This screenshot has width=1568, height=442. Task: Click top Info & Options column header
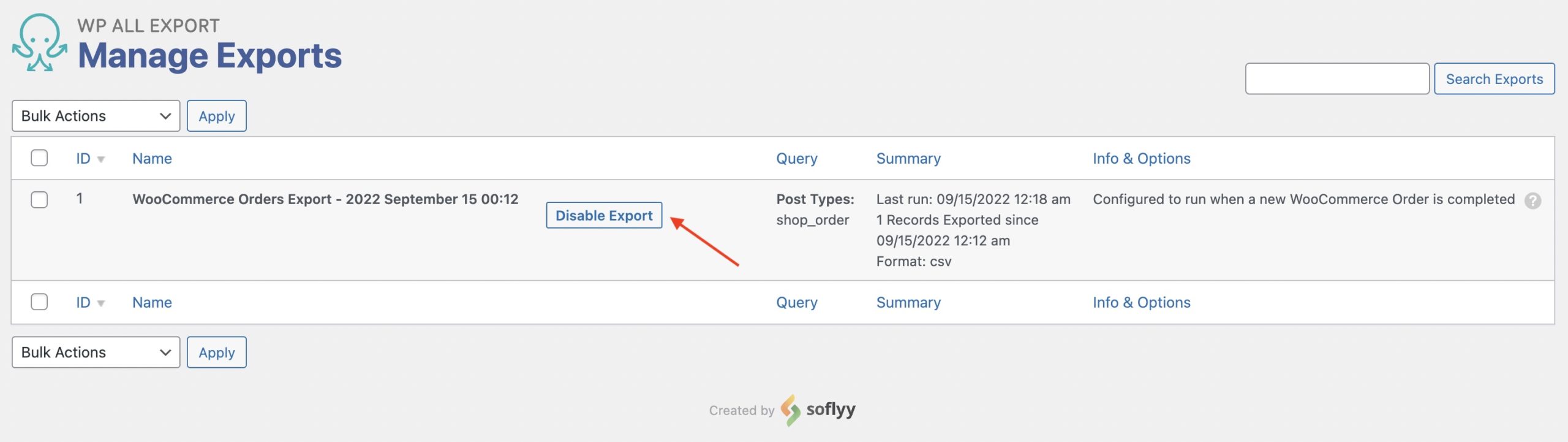coord(1141,159)
